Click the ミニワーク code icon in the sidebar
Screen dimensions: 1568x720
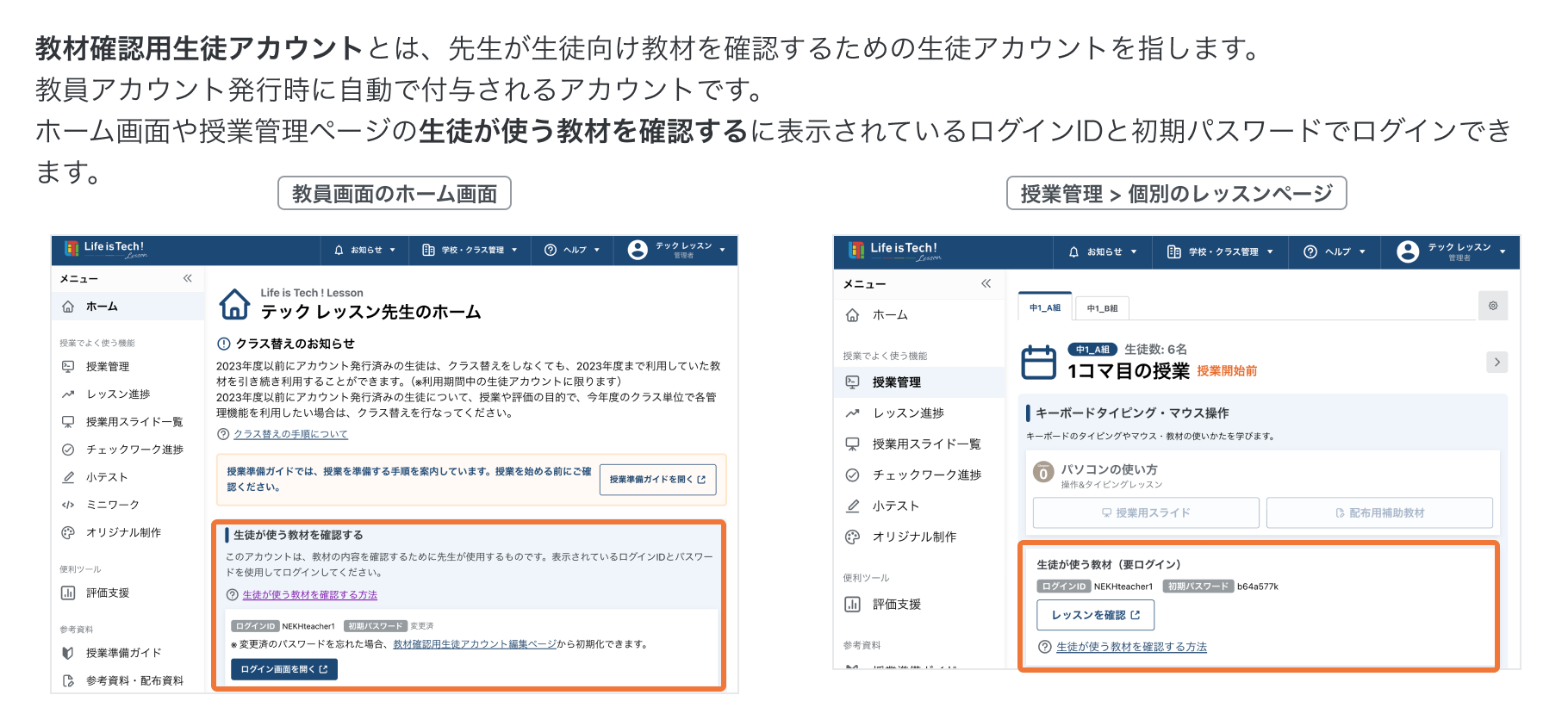coord(68,505)
